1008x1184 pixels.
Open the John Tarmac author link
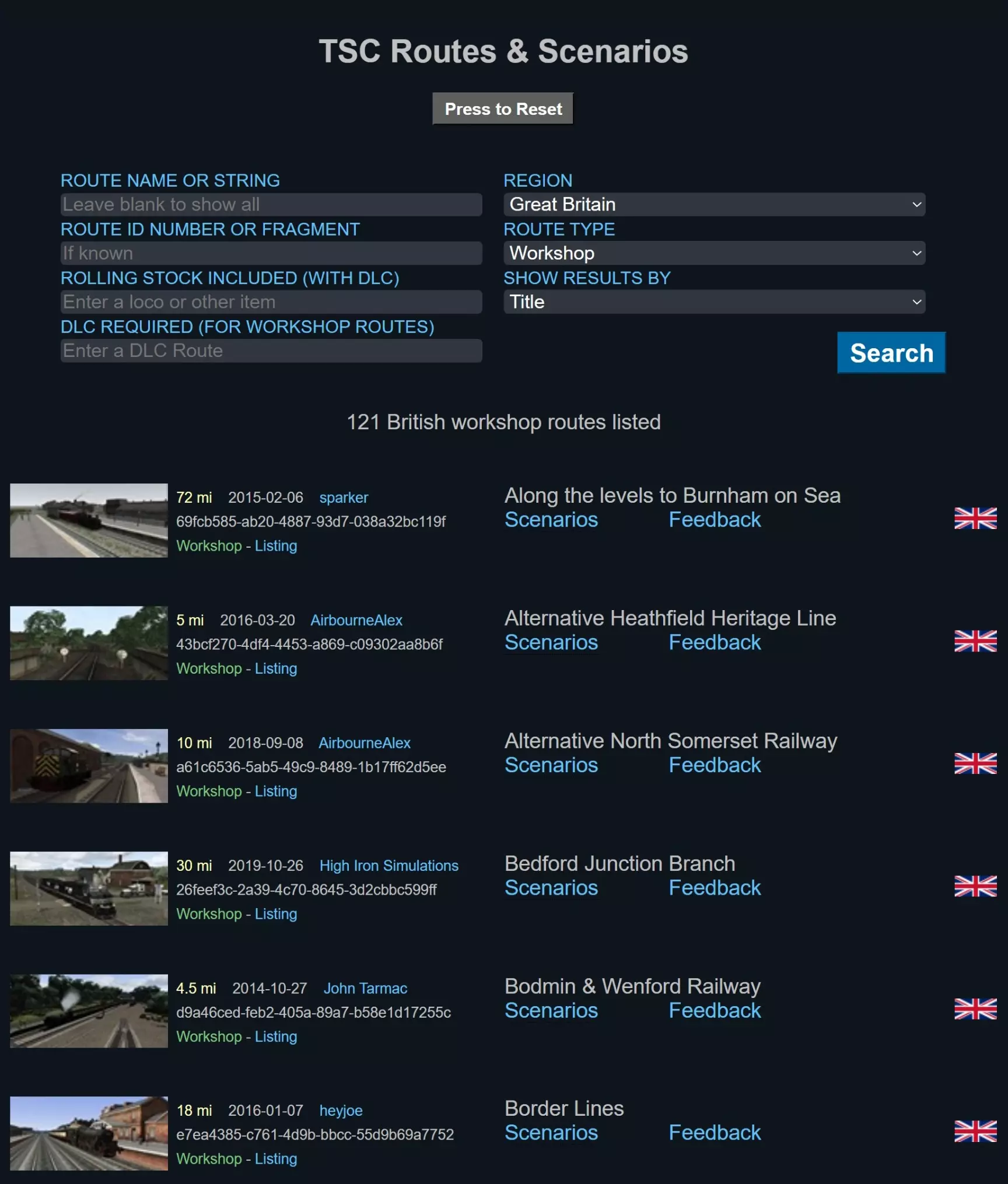click(x=365, y=988)
